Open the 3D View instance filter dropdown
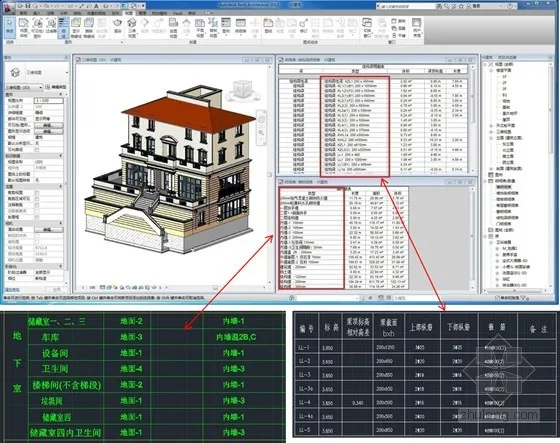The width and height of the screenshot is (560, 443). [x=24, y=88]
